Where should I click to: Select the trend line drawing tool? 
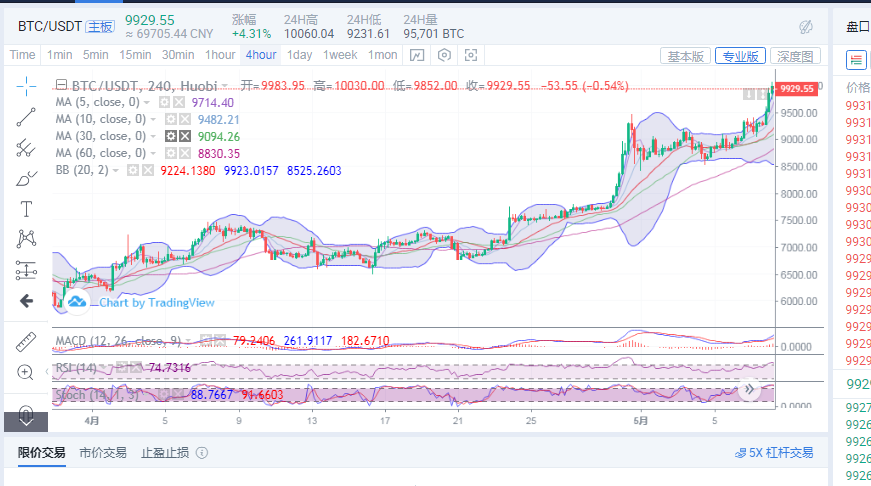pos(26,117)
